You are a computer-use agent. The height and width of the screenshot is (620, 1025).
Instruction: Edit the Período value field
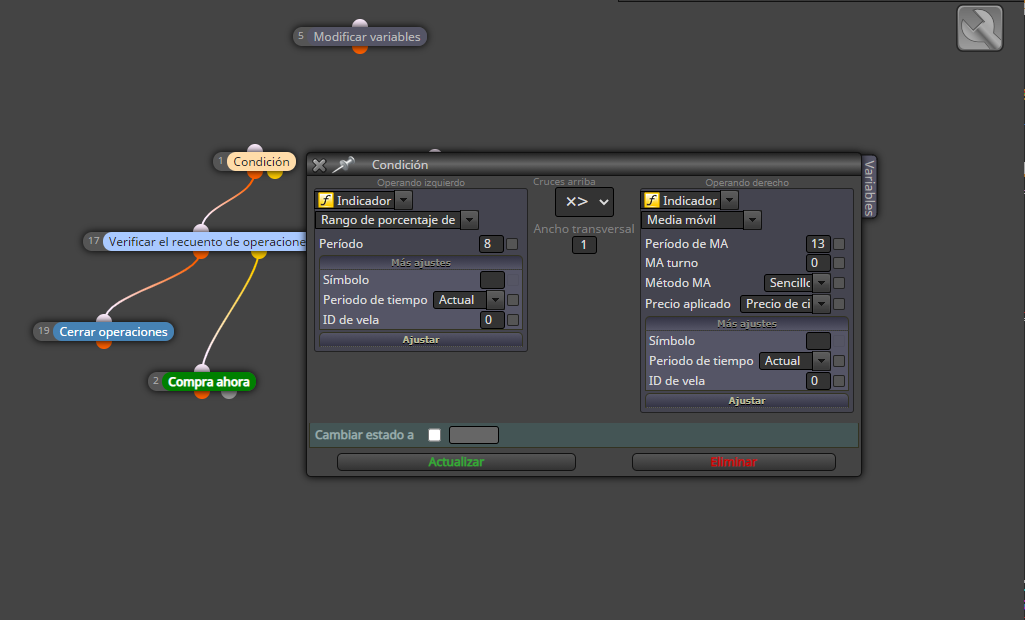click(x=491, y=244)
